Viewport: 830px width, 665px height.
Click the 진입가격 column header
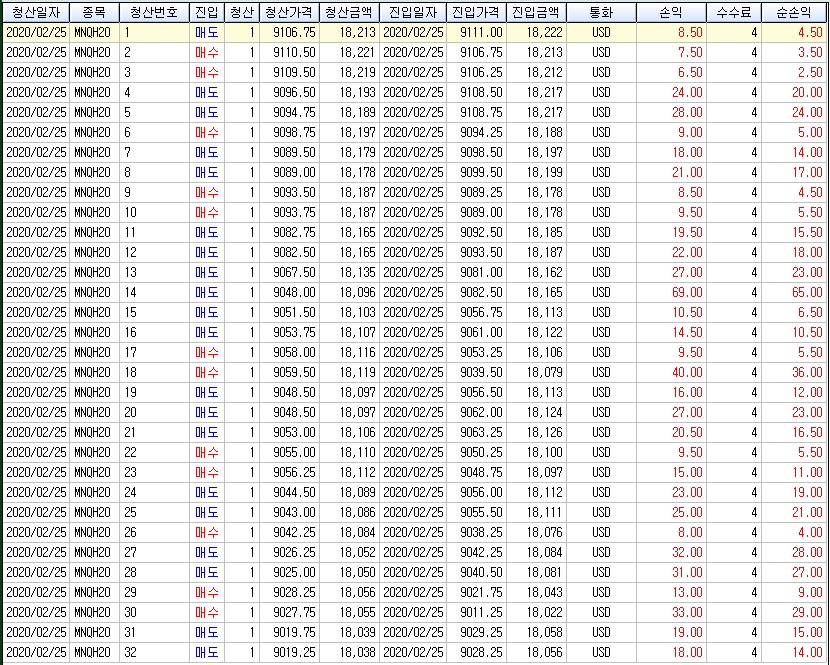(x=476, y=12)
